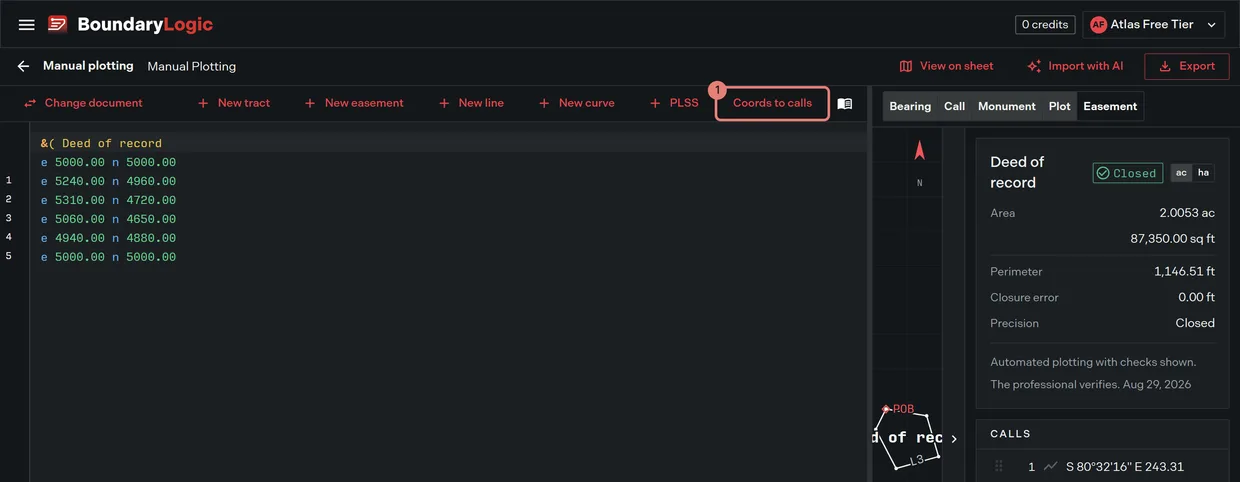Click the north arrow compass icon
The height and width of the screenshot is (482, 1240).
920,150
